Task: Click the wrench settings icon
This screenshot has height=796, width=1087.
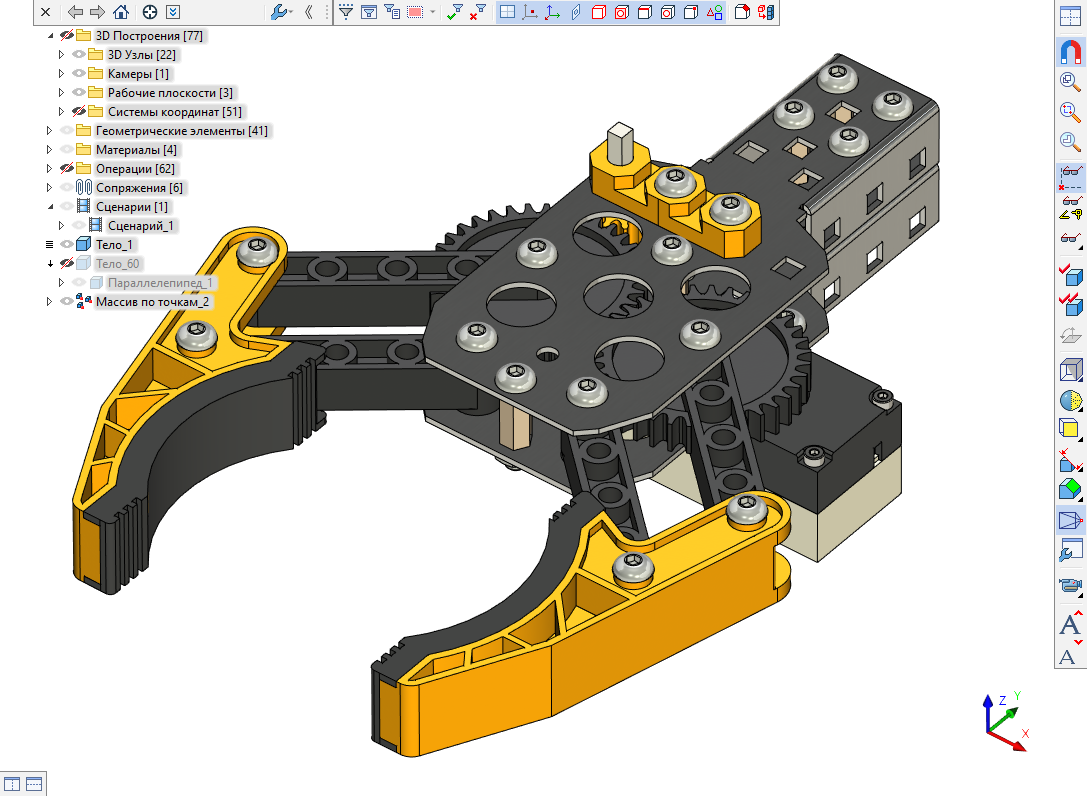Action: coord(279,13)
